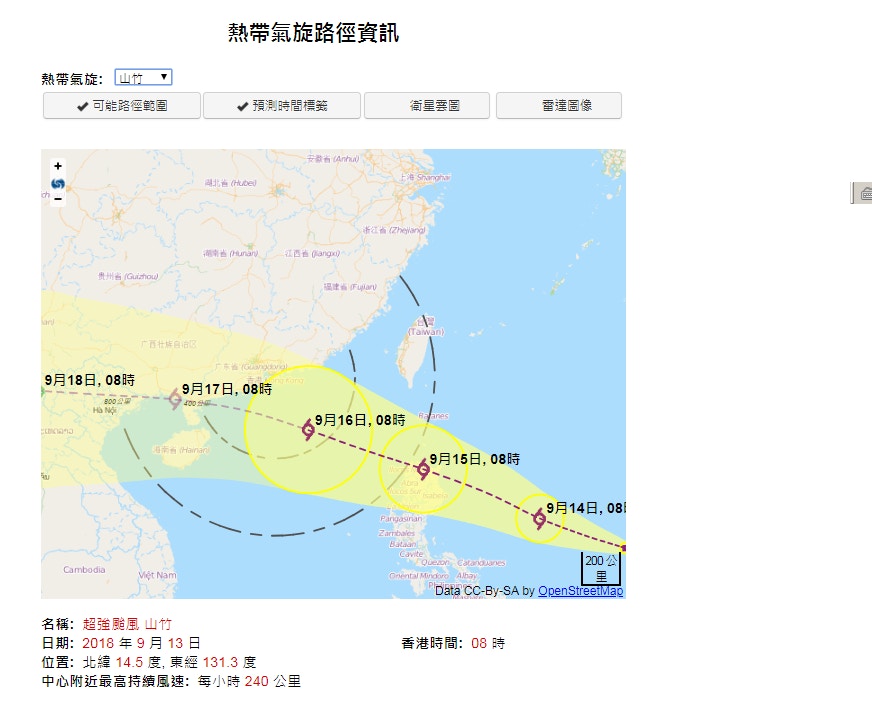Click the 9月17日, 08時 forecast label
Viewport: 872px width, 703px height.
point(227,388)
